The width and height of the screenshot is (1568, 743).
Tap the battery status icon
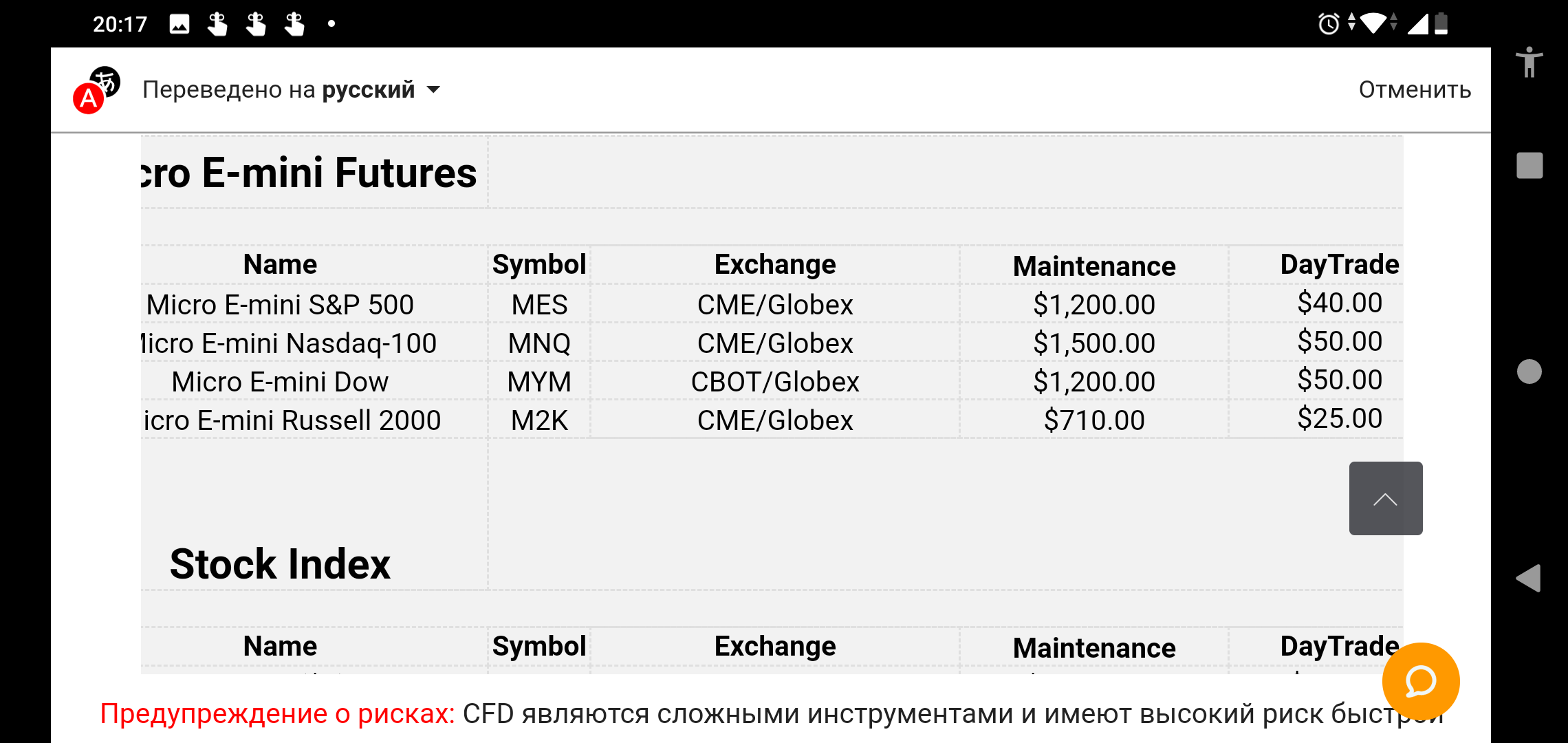(1441, 24)
